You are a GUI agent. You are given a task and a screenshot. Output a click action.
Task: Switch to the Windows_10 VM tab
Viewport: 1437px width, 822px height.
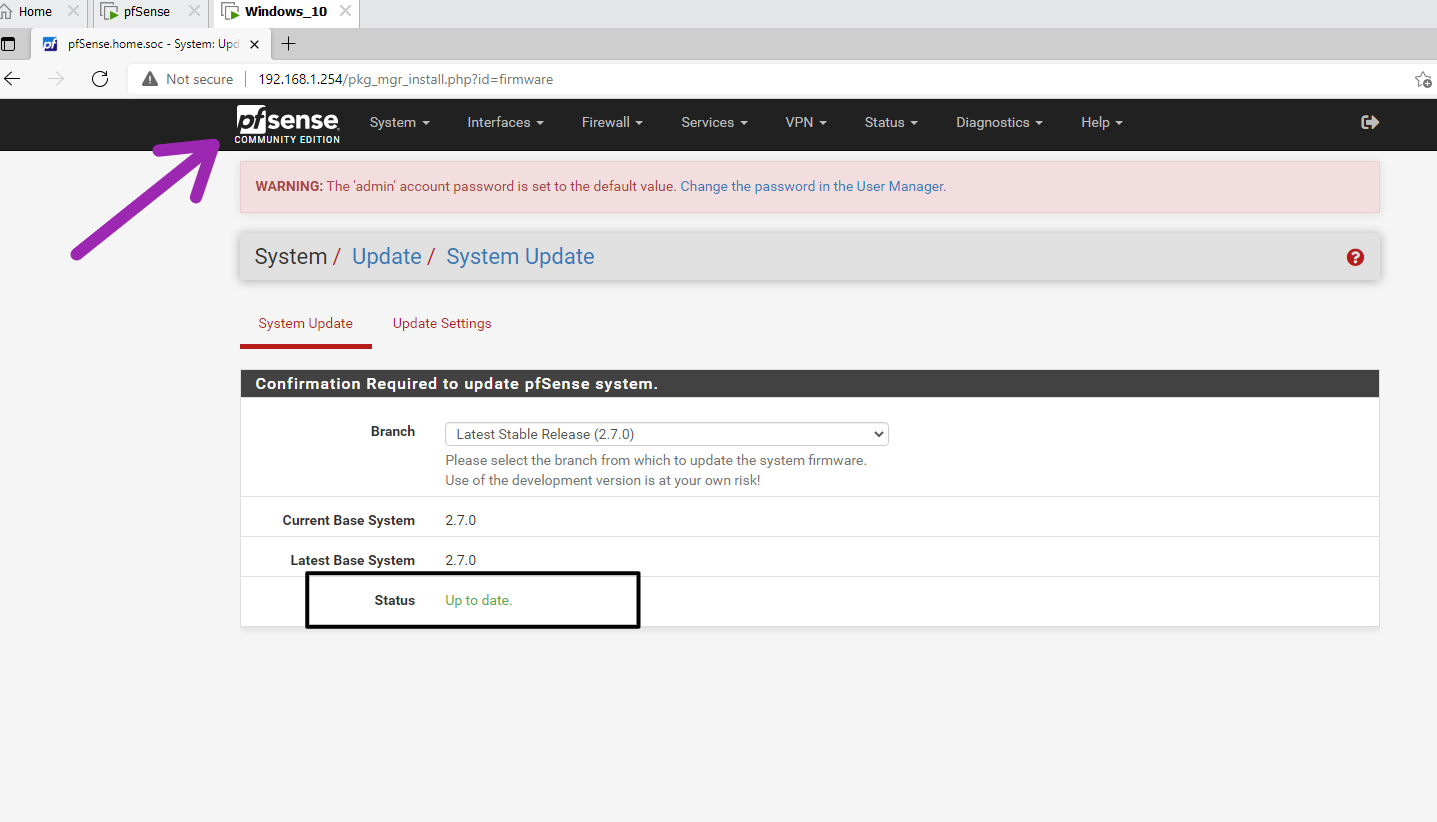(x=286, y=12)
